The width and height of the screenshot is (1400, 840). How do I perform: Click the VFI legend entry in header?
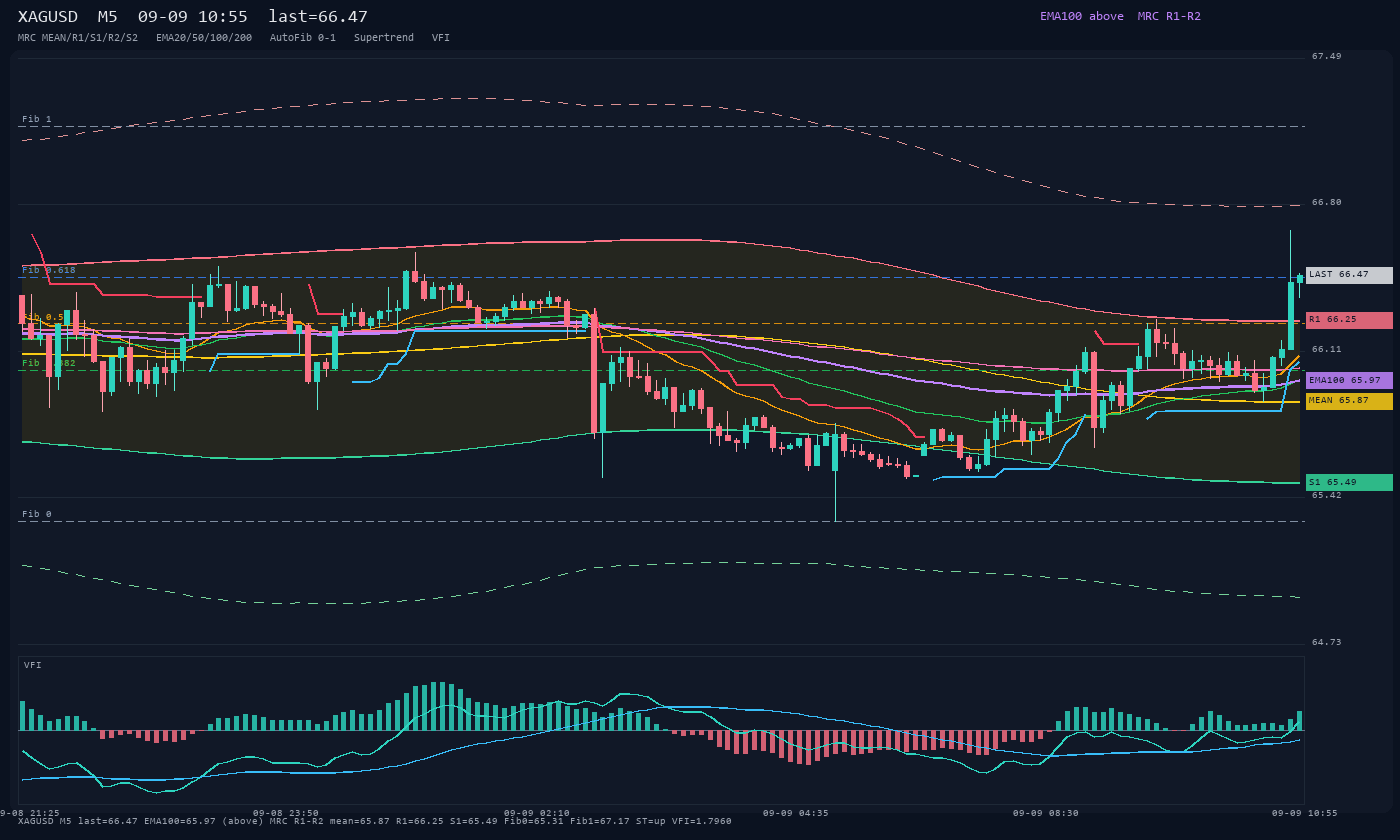tap(441, 38)
